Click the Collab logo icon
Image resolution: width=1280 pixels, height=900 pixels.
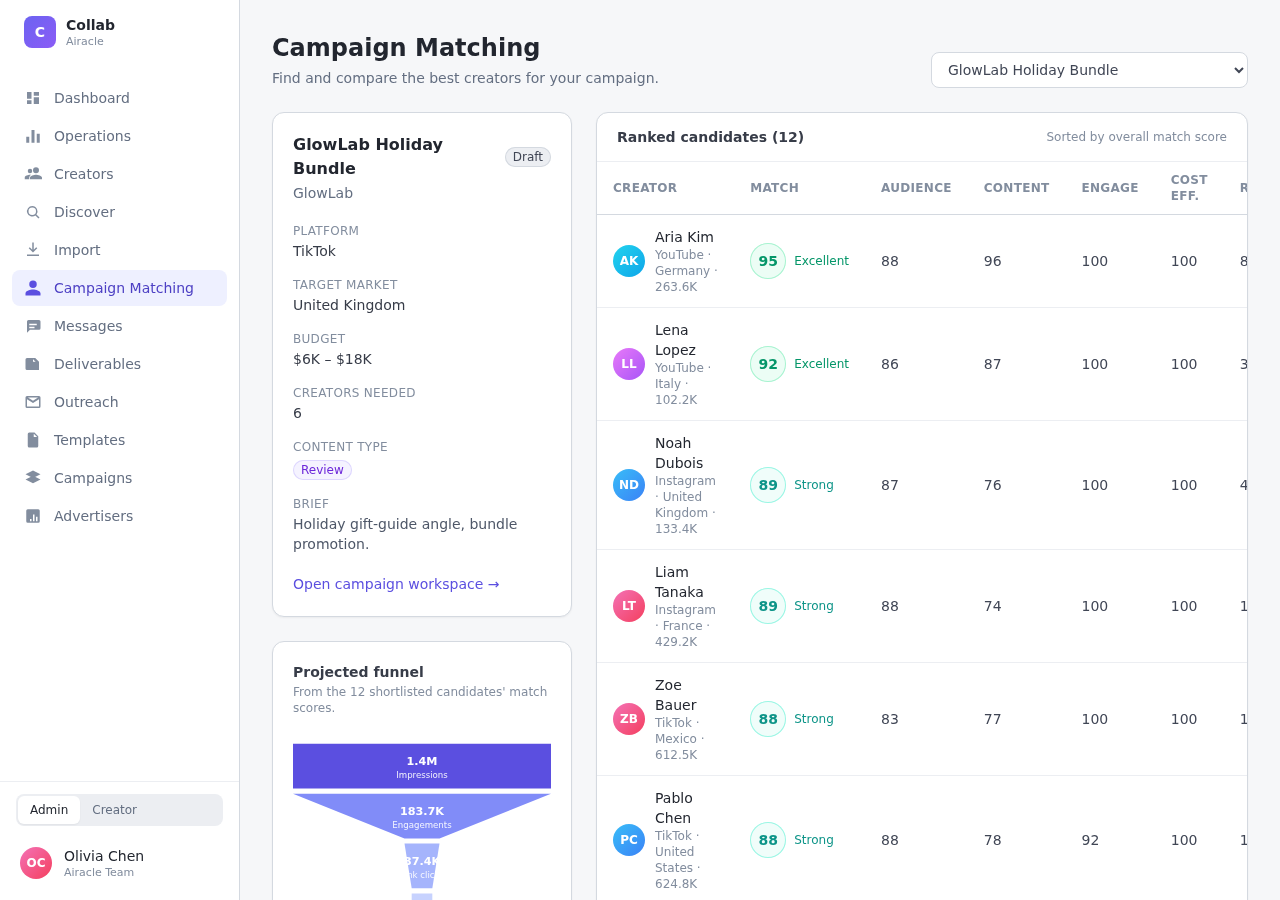[40, 32]
